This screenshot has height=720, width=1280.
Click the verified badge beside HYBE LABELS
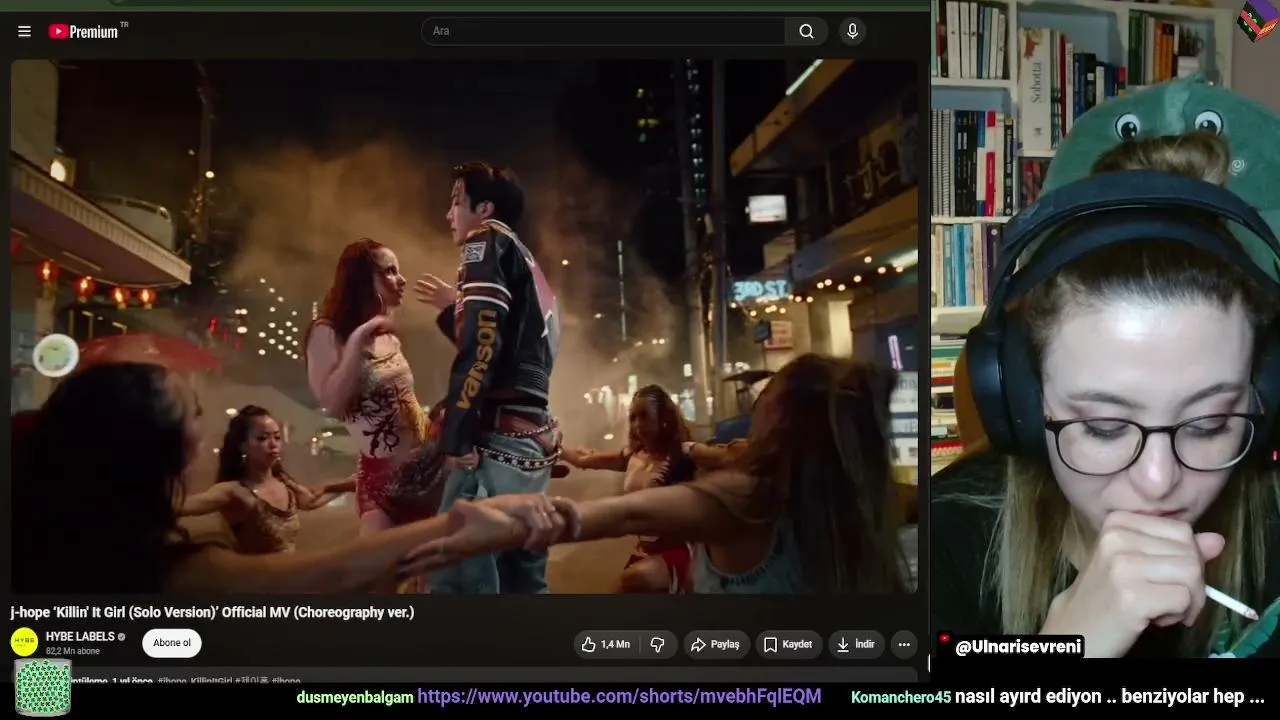(x=122, y=637)
